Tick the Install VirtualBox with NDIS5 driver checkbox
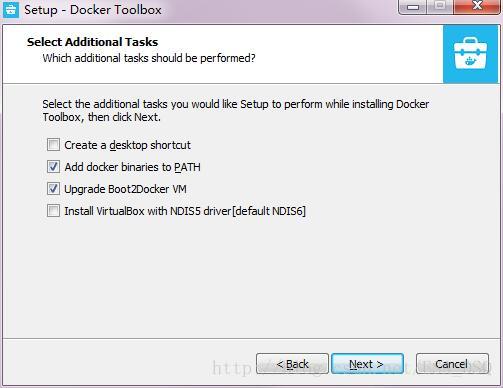Screen dimensions: 503x388 (53, 211)
